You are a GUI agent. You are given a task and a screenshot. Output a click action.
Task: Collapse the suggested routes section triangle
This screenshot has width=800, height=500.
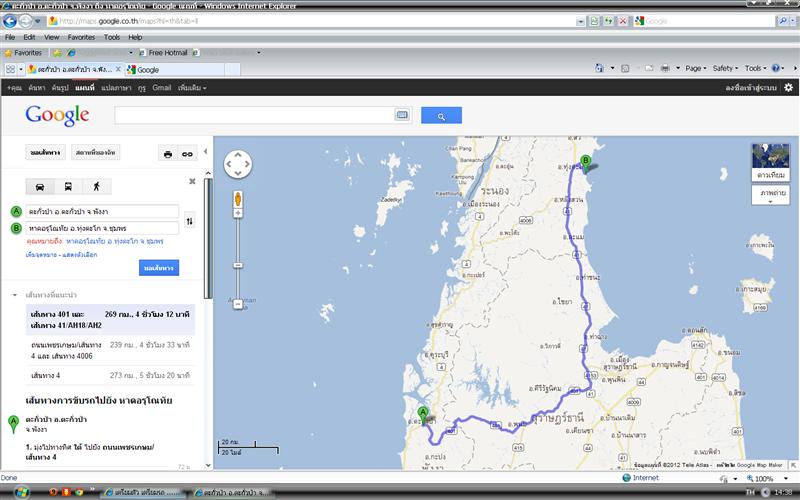15,296
